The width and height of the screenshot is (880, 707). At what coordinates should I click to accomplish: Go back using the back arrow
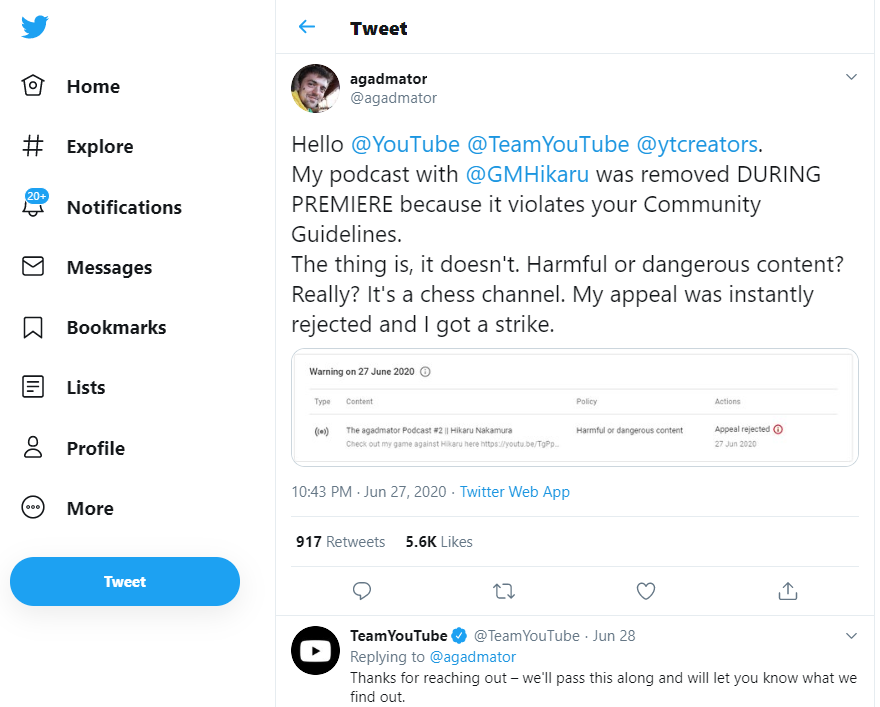click(x=307, y=27)
